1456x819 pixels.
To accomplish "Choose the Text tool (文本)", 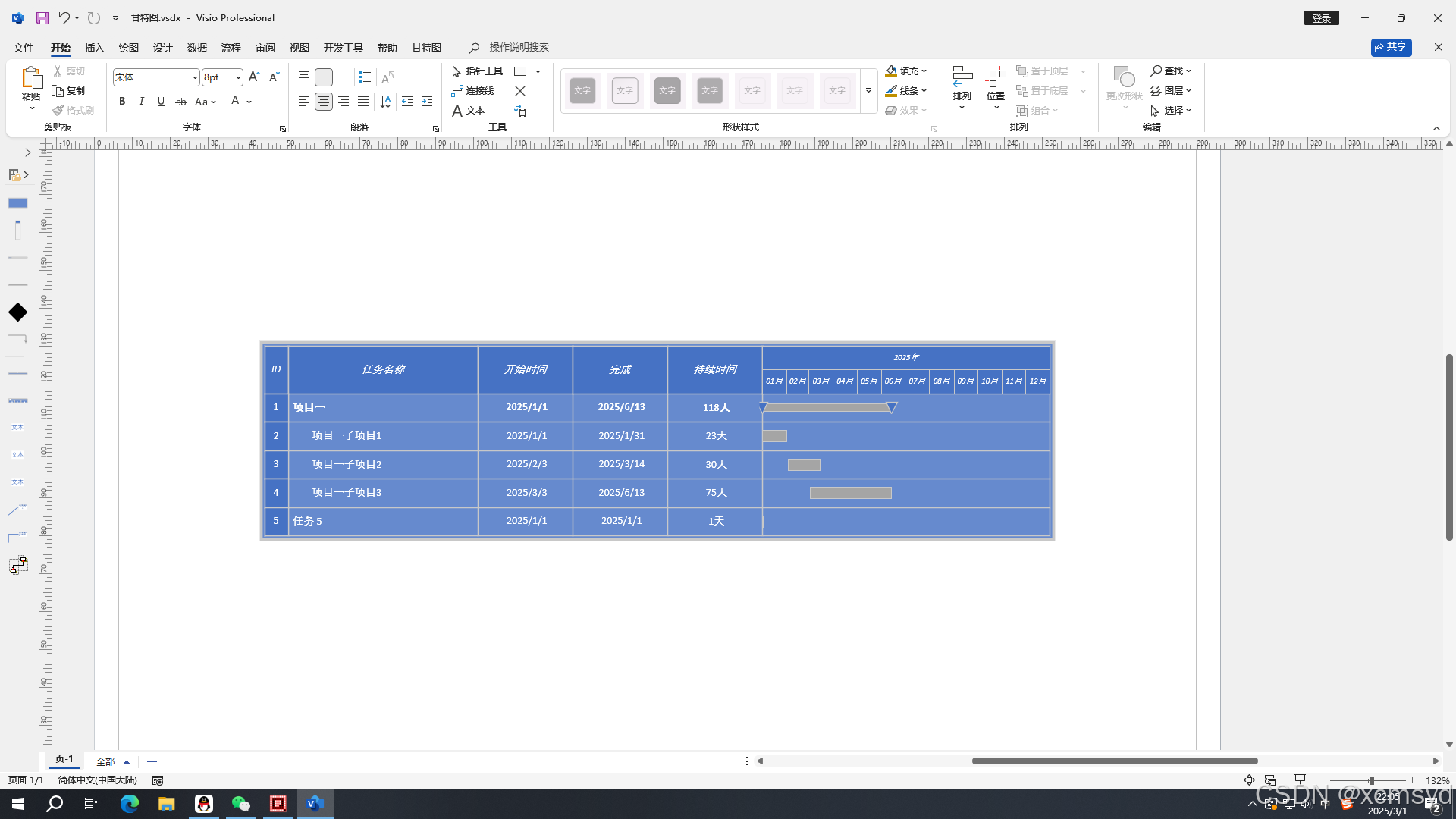I will (468, 111).
